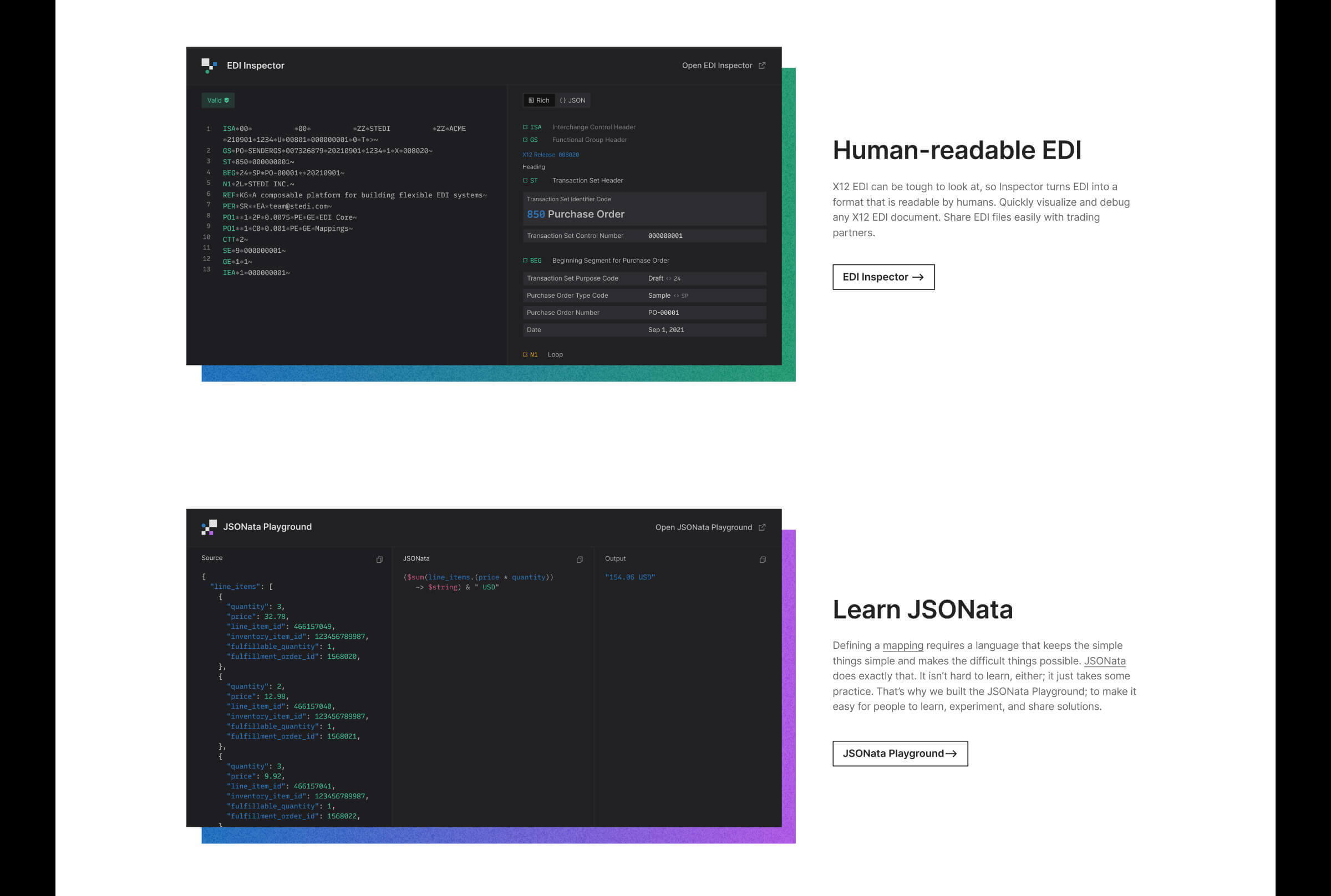This screenshot has height=896, width=1331.
Task: Click the REF*K6 composable platform line
Action: tap(355, 195)
